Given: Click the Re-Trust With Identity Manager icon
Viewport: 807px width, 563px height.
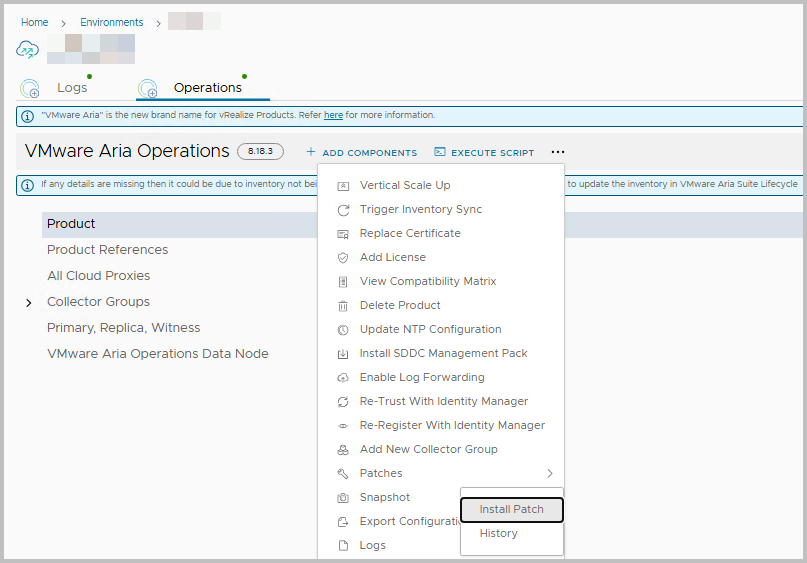Looking at the screenshot, I should (x=343, y=402).
